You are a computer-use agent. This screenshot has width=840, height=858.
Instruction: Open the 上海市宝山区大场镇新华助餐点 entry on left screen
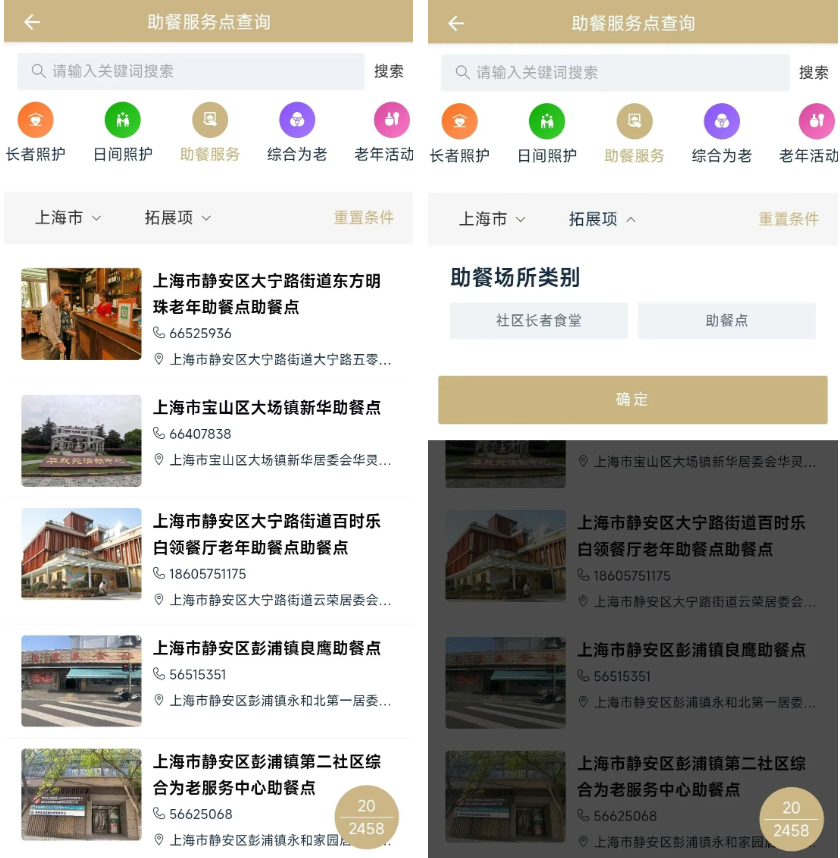267,408
